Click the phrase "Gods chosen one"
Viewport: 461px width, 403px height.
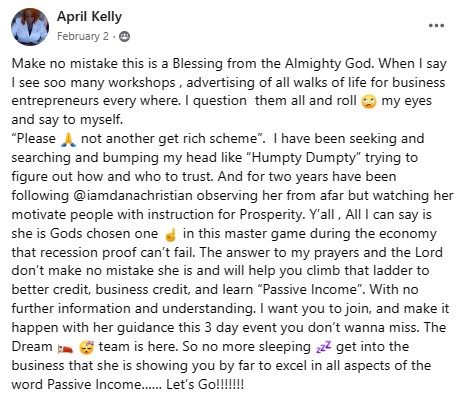pyautogui.click(x=104, y=234)
